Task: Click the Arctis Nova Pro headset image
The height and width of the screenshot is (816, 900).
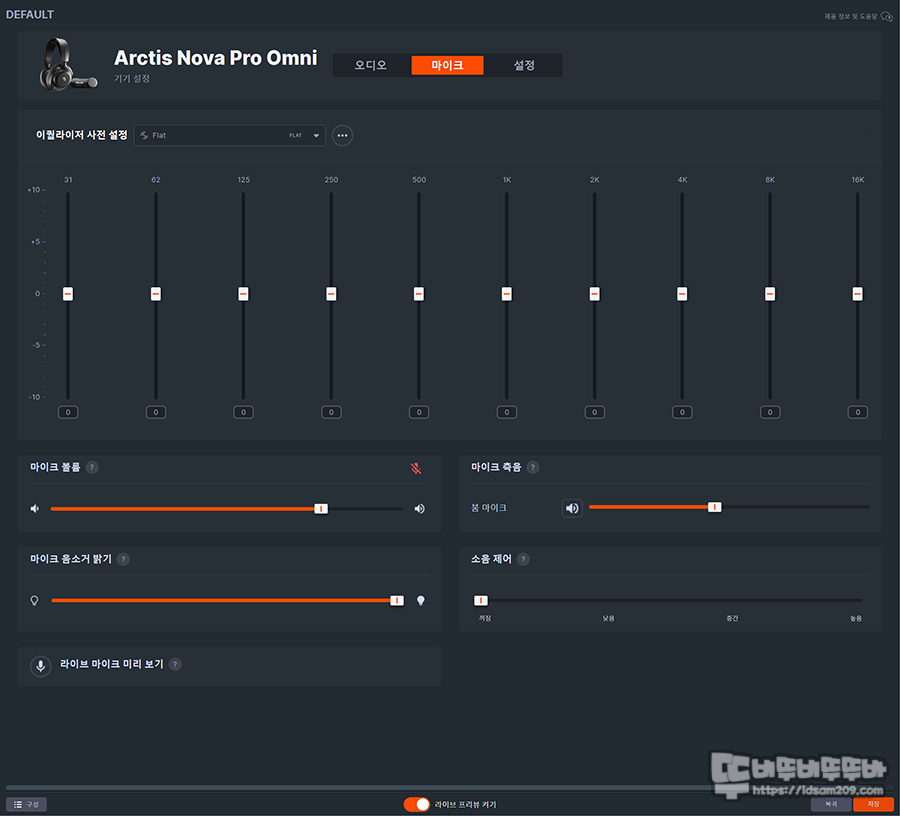Action: (67, 65)
